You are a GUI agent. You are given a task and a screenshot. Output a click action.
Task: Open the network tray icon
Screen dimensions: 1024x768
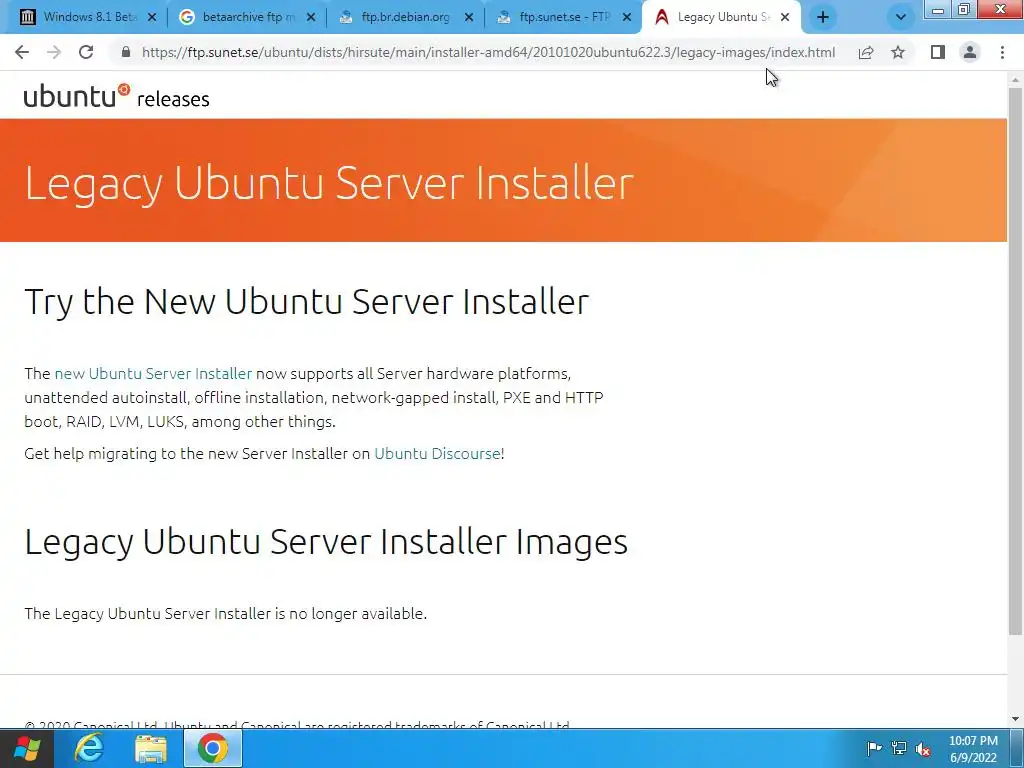click(x=899, y=748)
